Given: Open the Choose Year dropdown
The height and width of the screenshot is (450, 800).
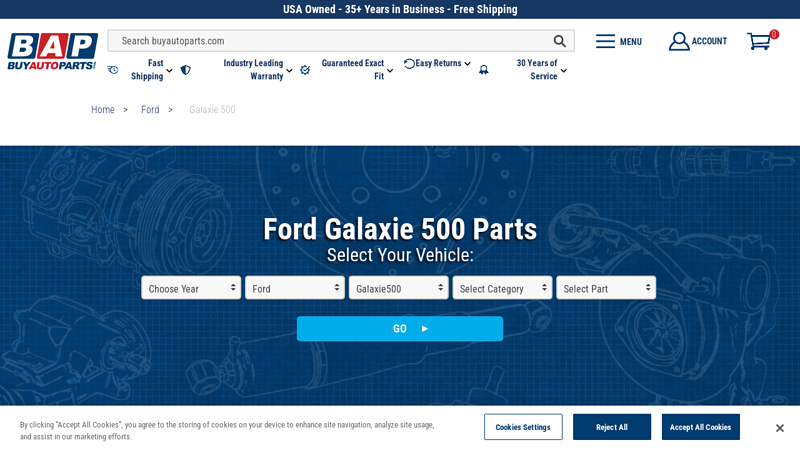Looking at the screenshot, I should pos(191,288).
